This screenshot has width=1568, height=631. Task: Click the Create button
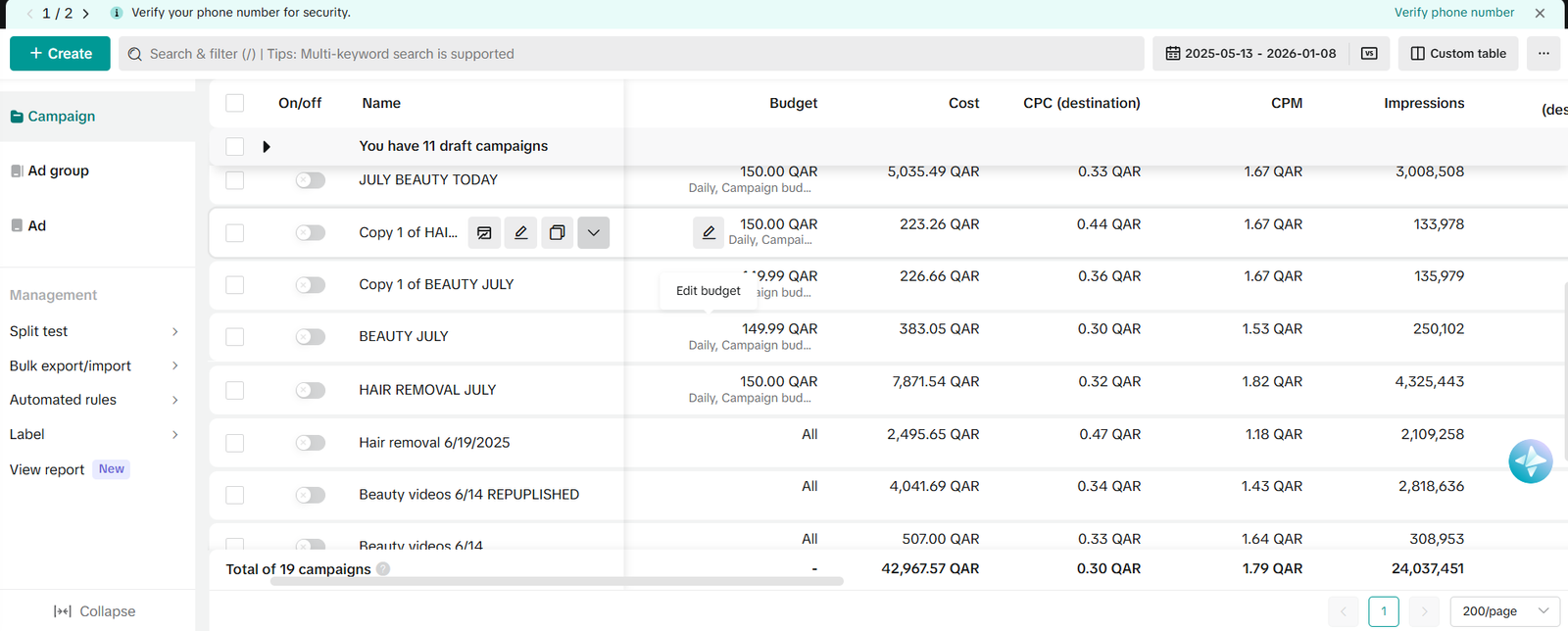tap(62, 54)
